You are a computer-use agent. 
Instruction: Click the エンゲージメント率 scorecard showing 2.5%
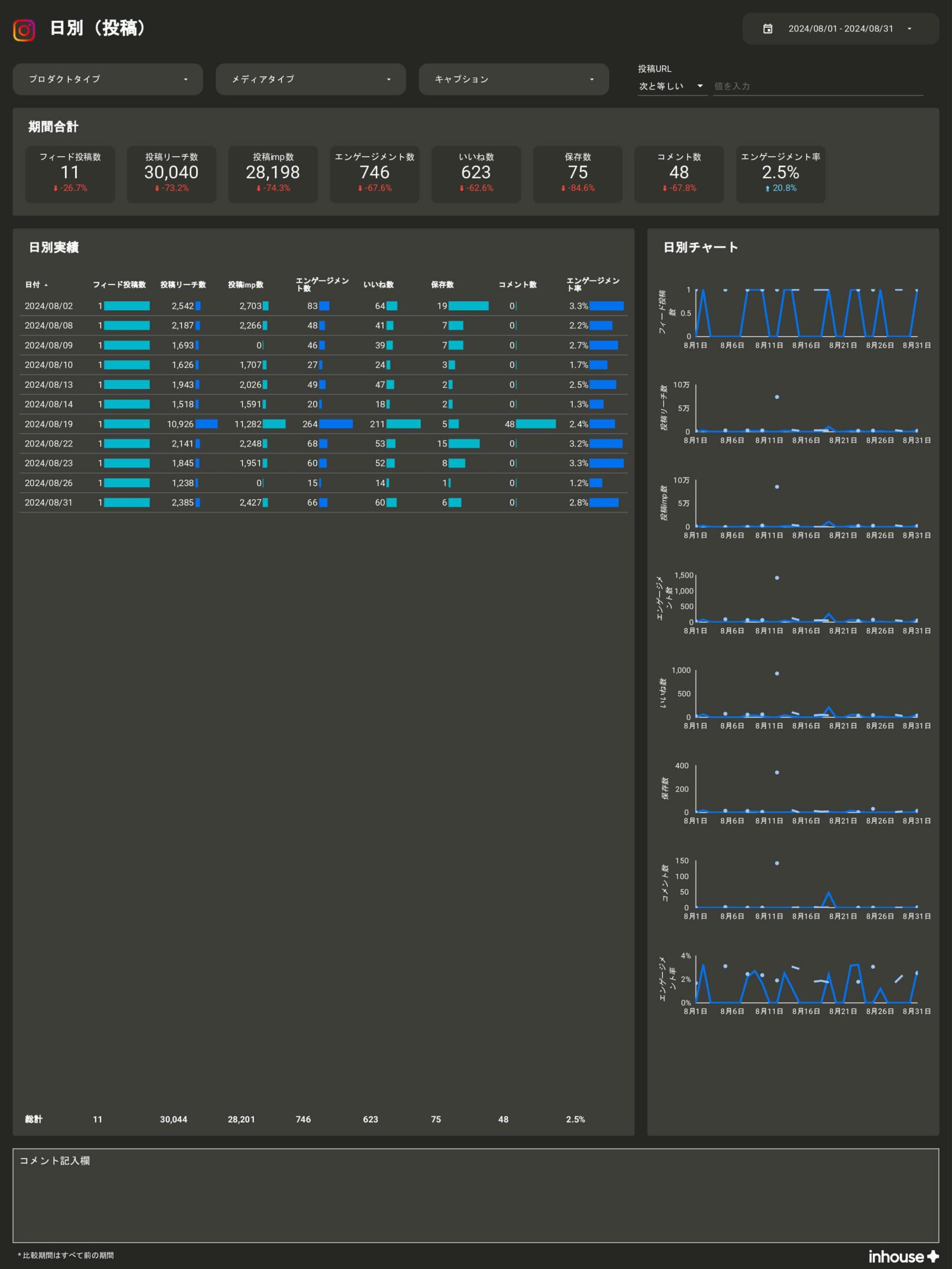tap(780, 173)
